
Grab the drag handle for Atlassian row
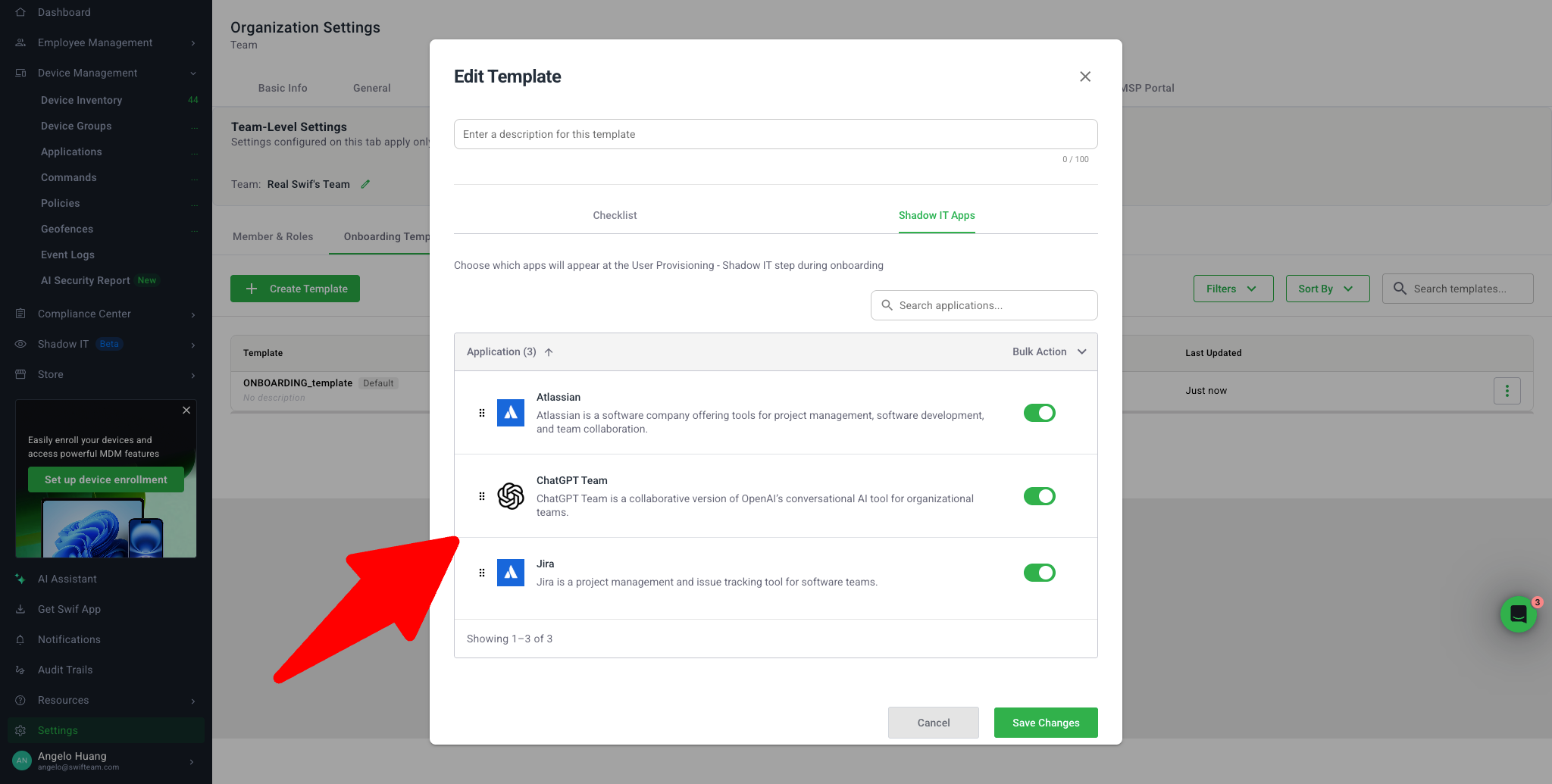coord(482,413)
